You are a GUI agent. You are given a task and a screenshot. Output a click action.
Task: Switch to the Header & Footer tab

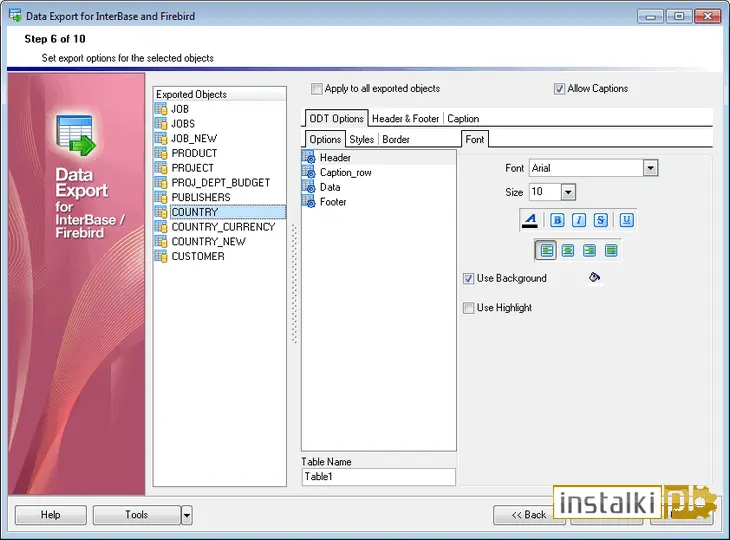(406, 119)
